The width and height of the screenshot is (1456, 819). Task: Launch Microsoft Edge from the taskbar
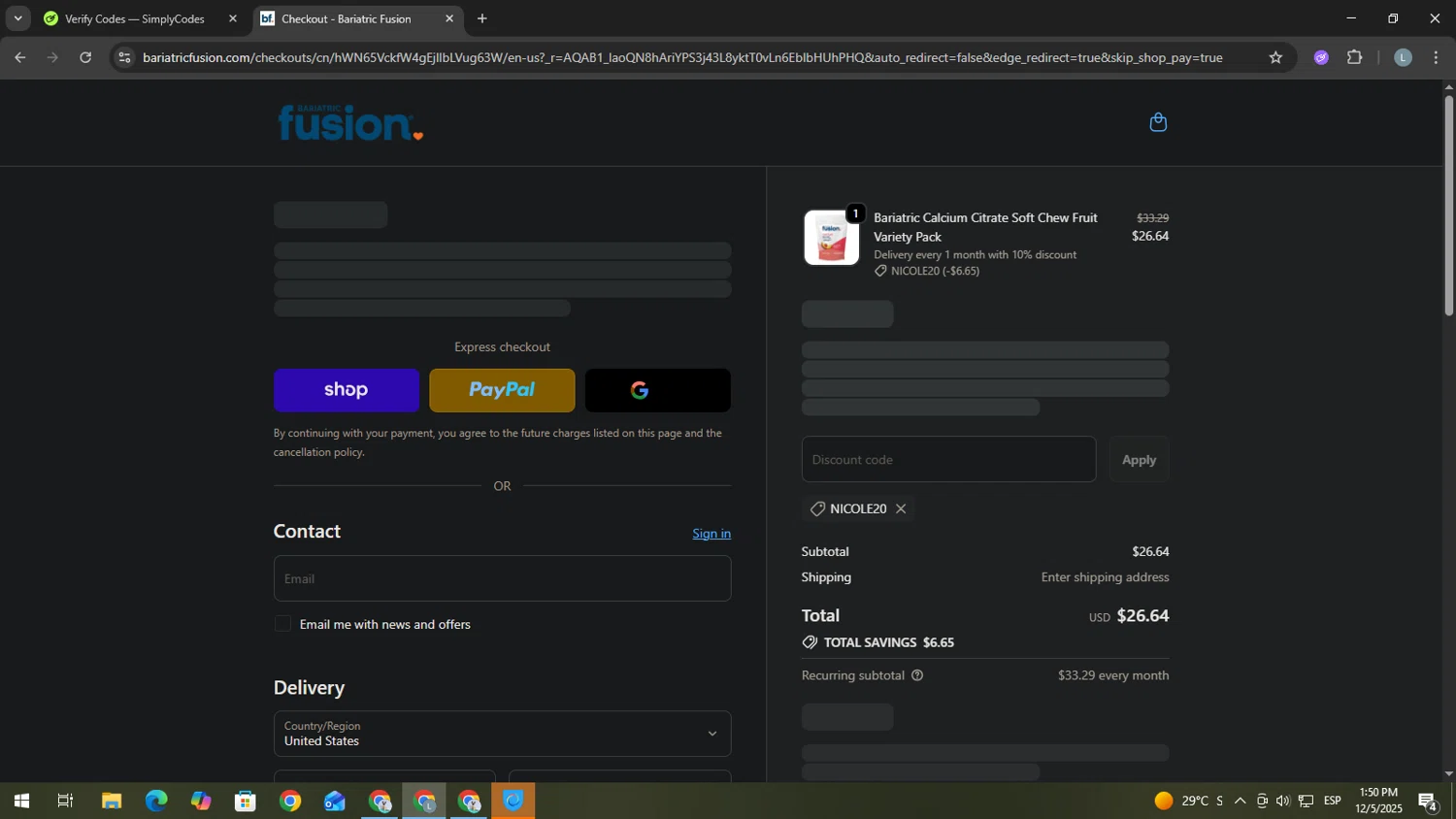[156, 802]
